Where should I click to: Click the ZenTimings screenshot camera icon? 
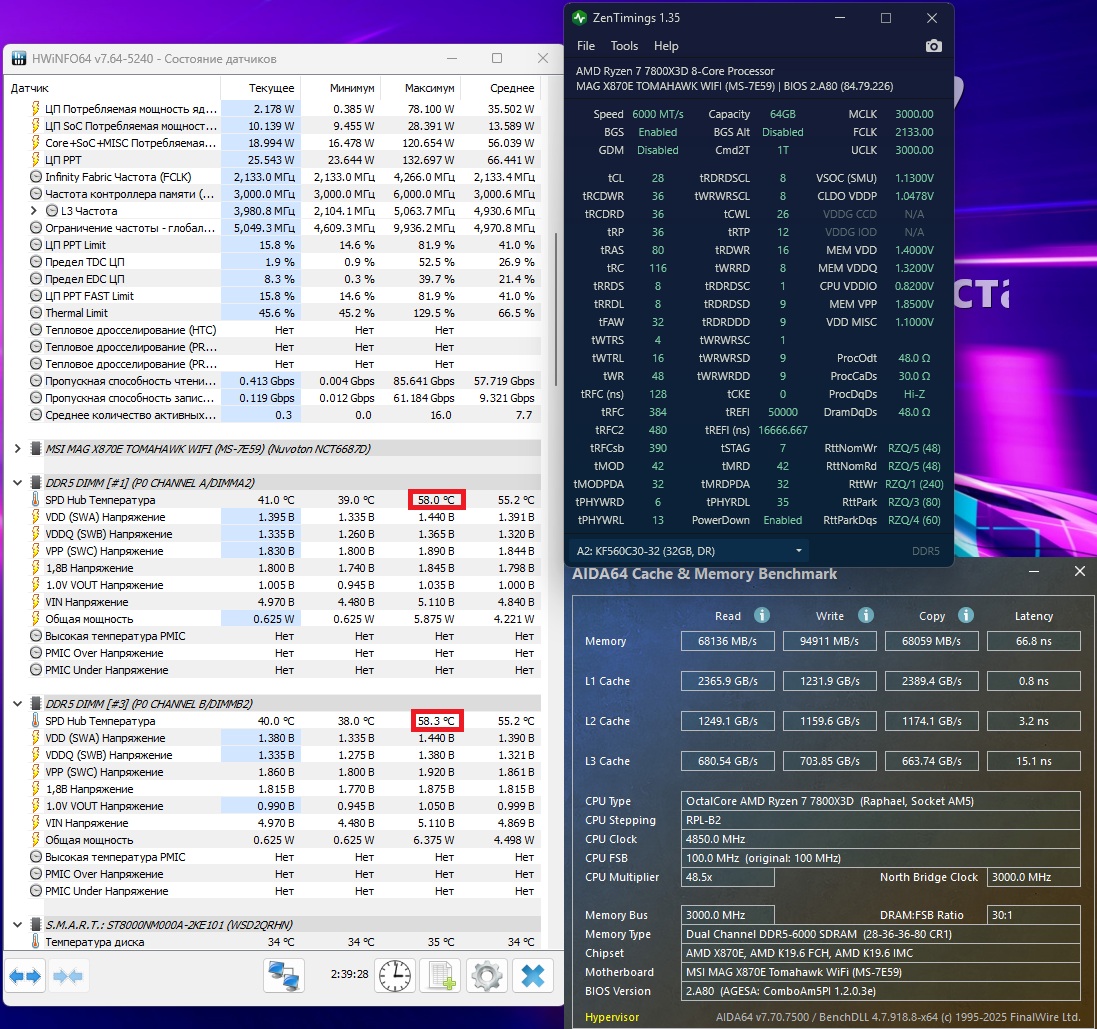click(x=933, y=45)
